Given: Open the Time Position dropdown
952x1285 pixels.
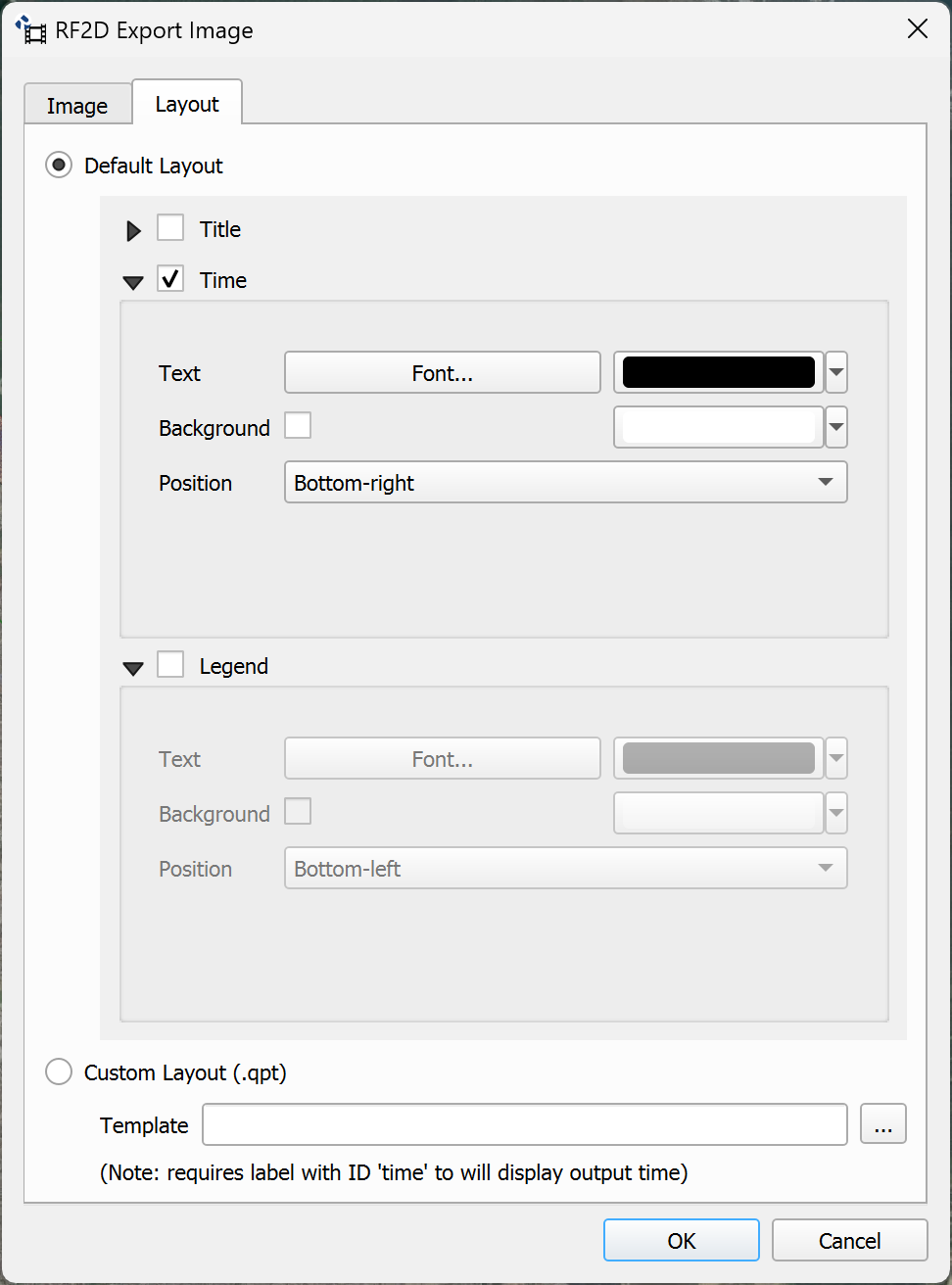Looking at the screenshot, I should pyautogui.click(x=565, y=483).
